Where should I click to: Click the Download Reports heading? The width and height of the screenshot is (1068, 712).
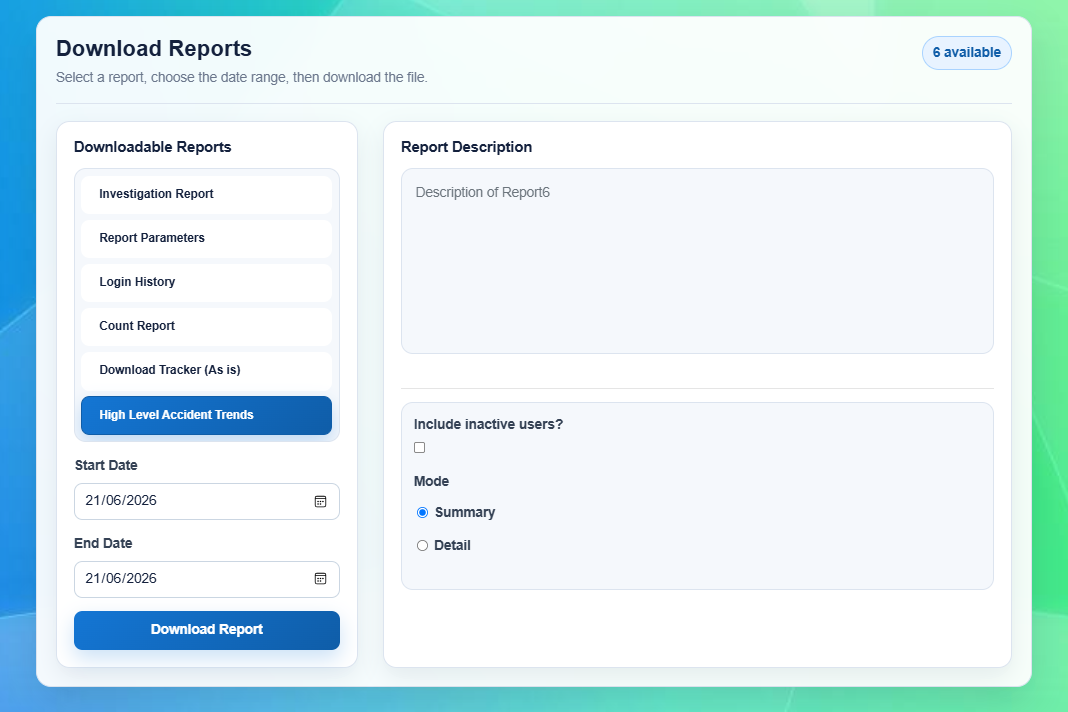point(154,48)
